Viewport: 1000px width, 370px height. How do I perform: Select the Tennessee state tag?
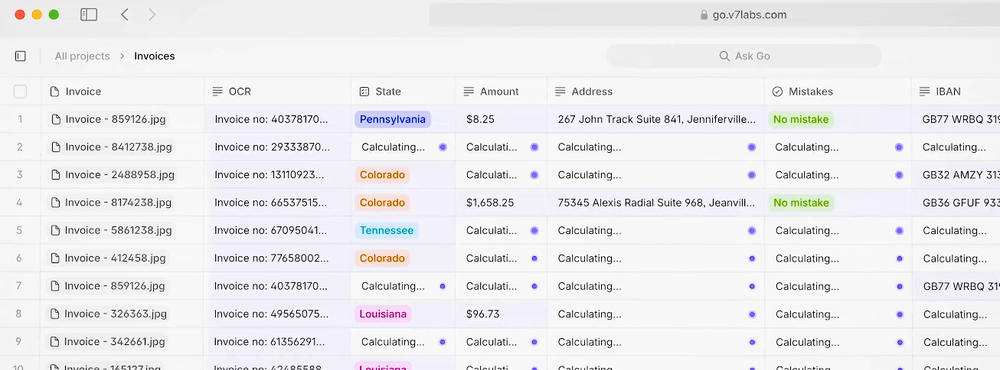pyautogui.click(x=386, y=230)
